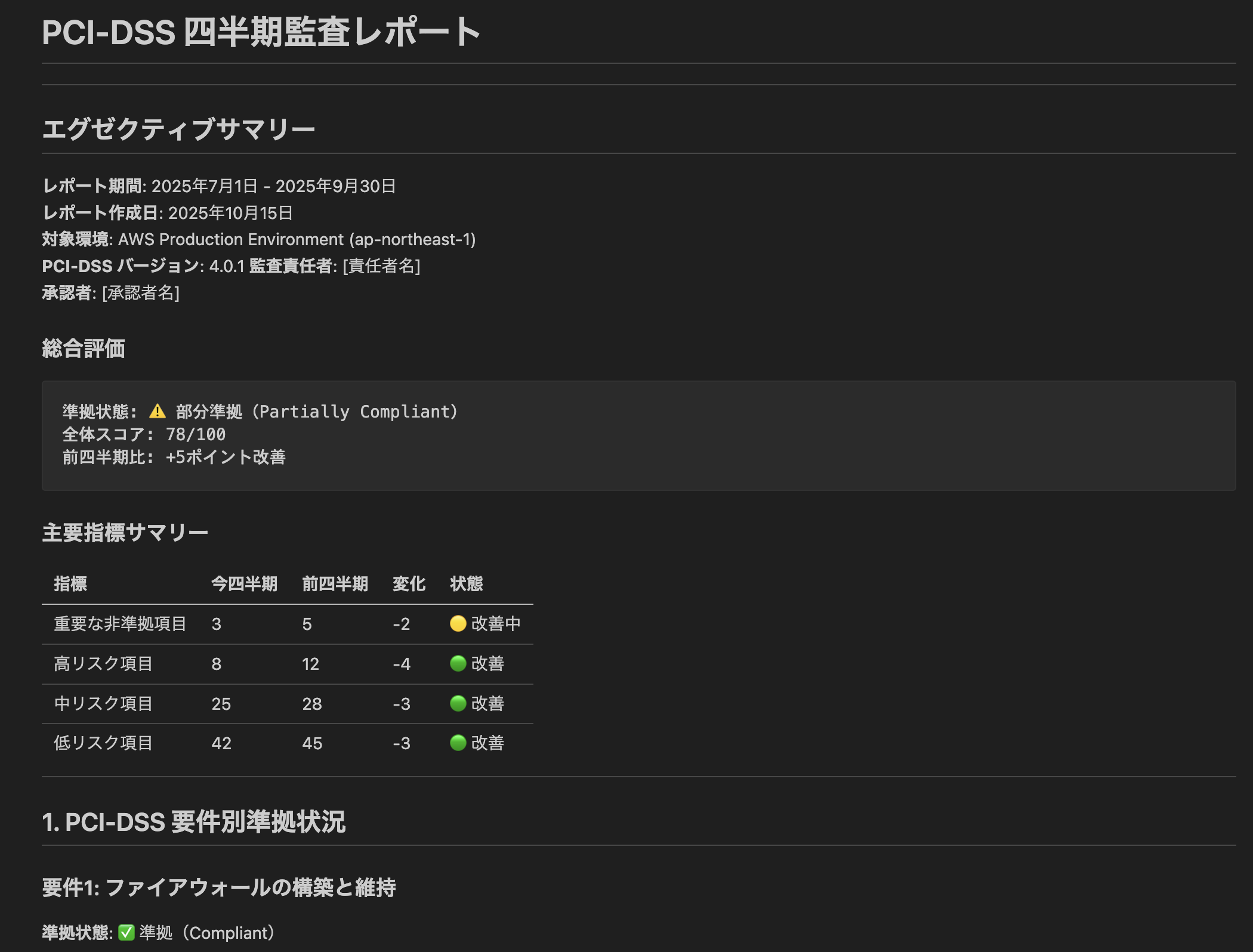Click the 部分準拠 (Partially Compliant) text
This screenshot has width=1253, height=952.
[x=317, y=412]
